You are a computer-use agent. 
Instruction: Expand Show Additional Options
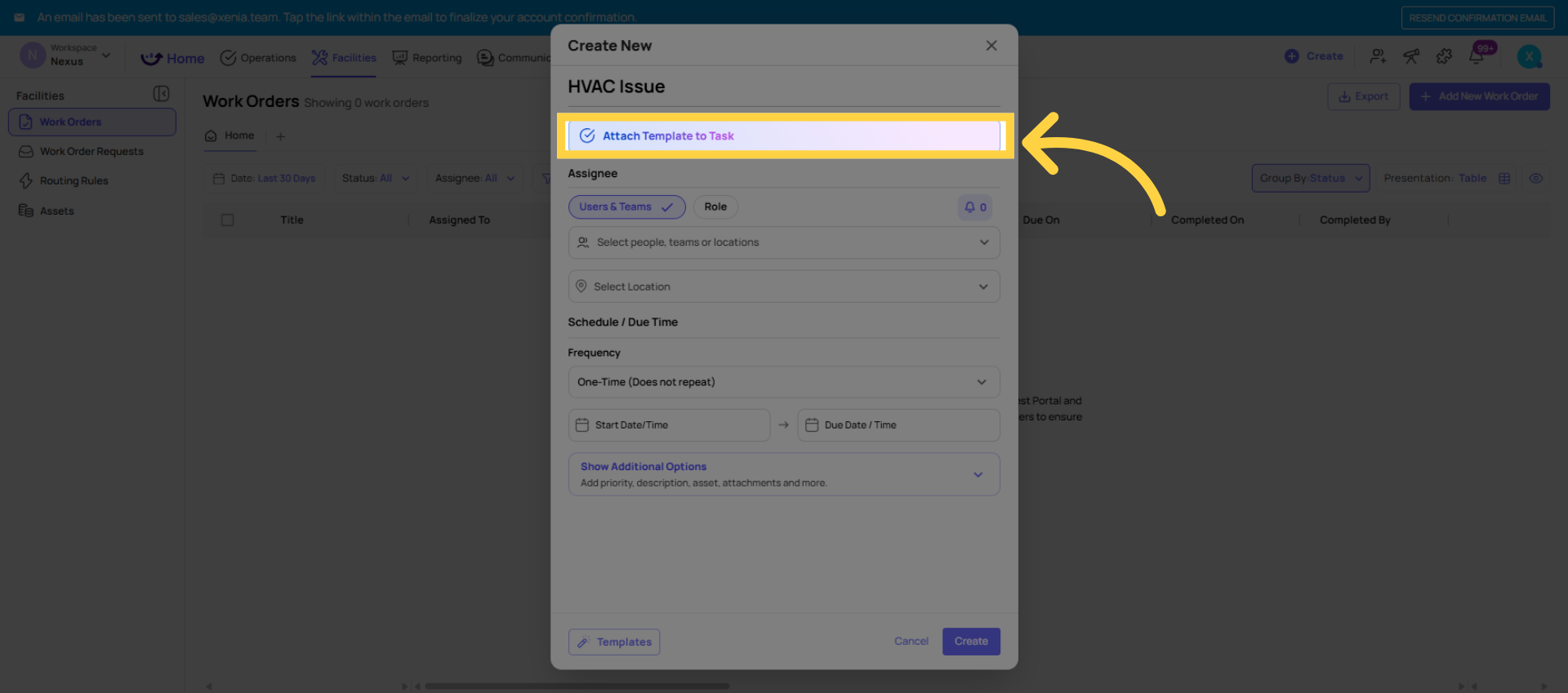(x=784, y=474)
